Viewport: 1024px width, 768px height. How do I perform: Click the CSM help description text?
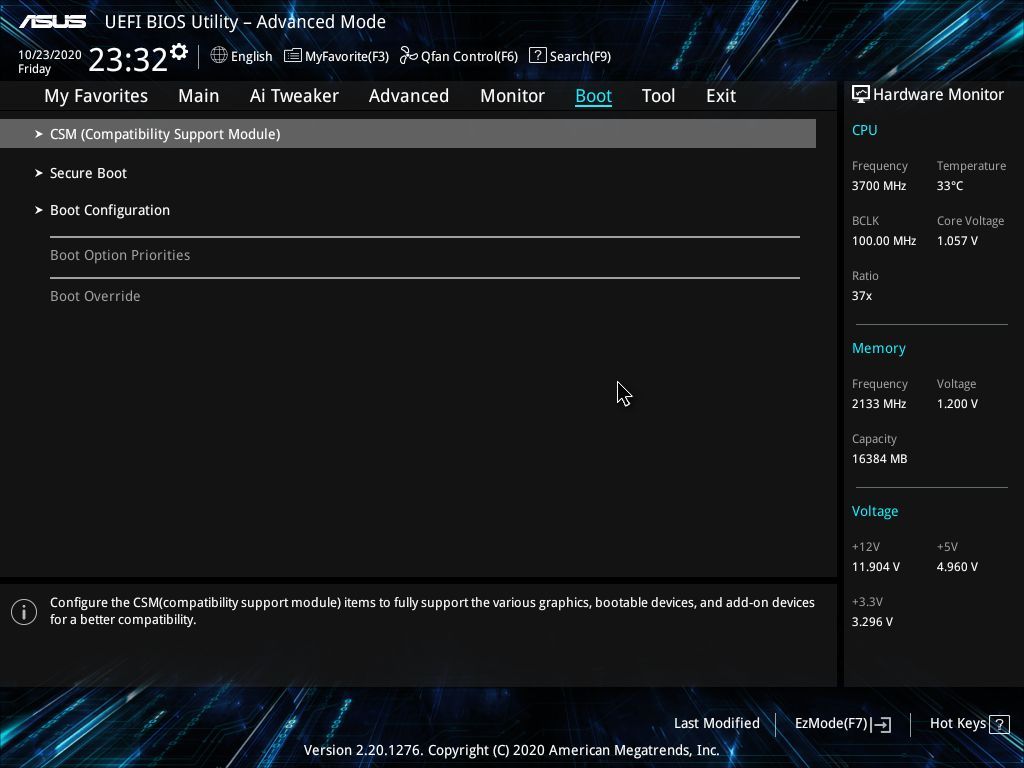pyautogui.click(x=432, y=611)
